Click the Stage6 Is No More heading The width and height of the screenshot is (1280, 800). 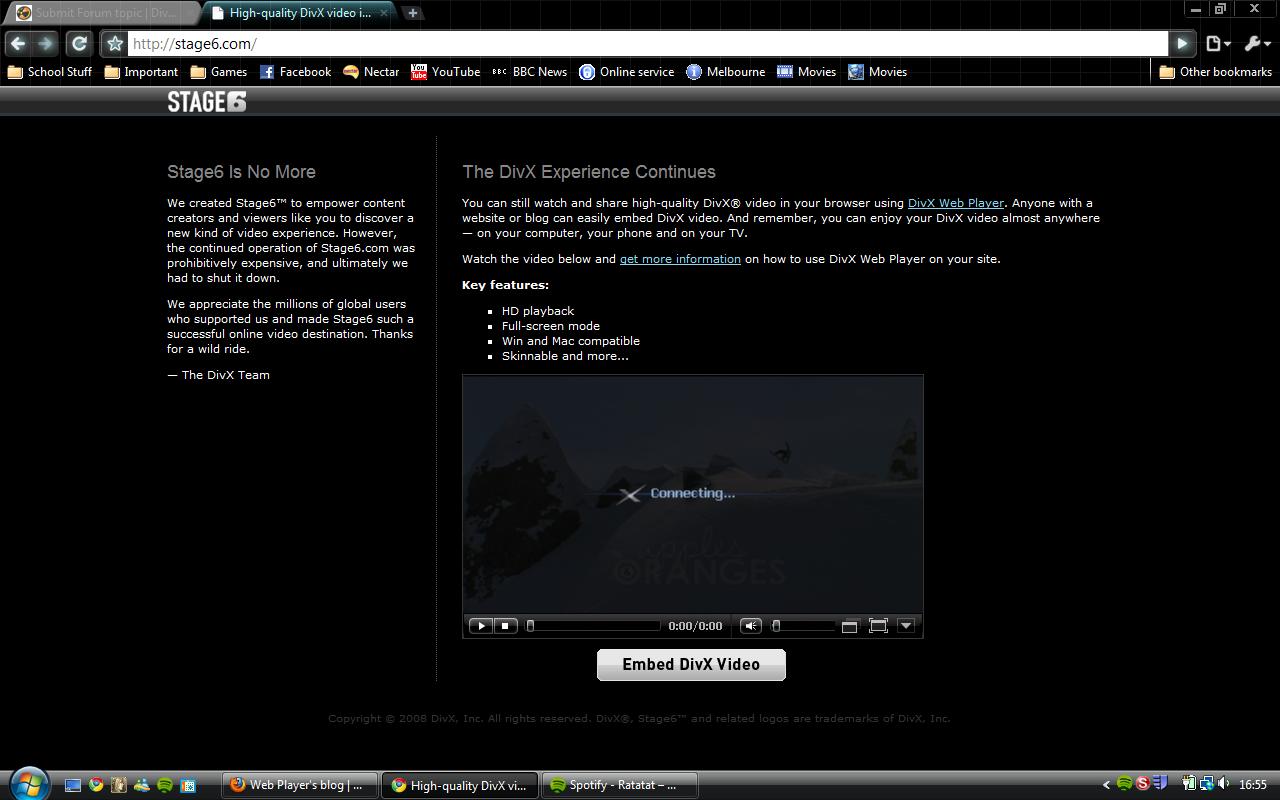click(x=241, y=172)
